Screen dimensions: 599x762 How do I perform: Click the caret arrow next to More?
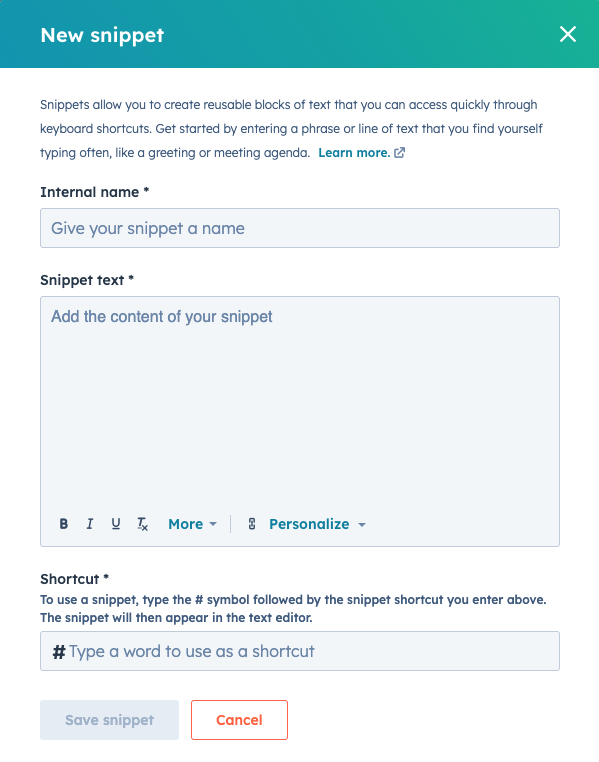coord(213,524)
